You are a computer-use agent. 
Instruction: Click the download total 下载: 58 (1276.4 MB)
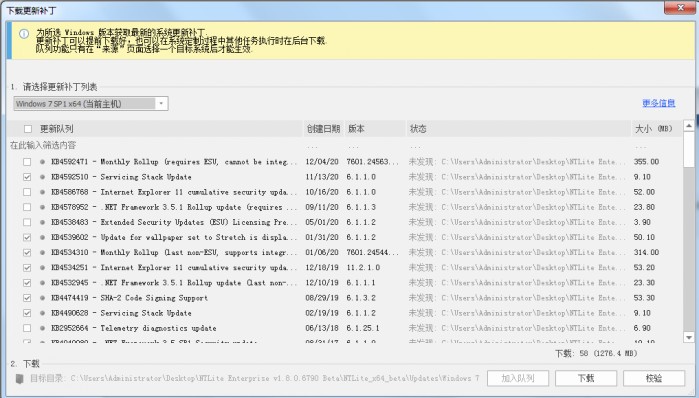click(596, 353)
